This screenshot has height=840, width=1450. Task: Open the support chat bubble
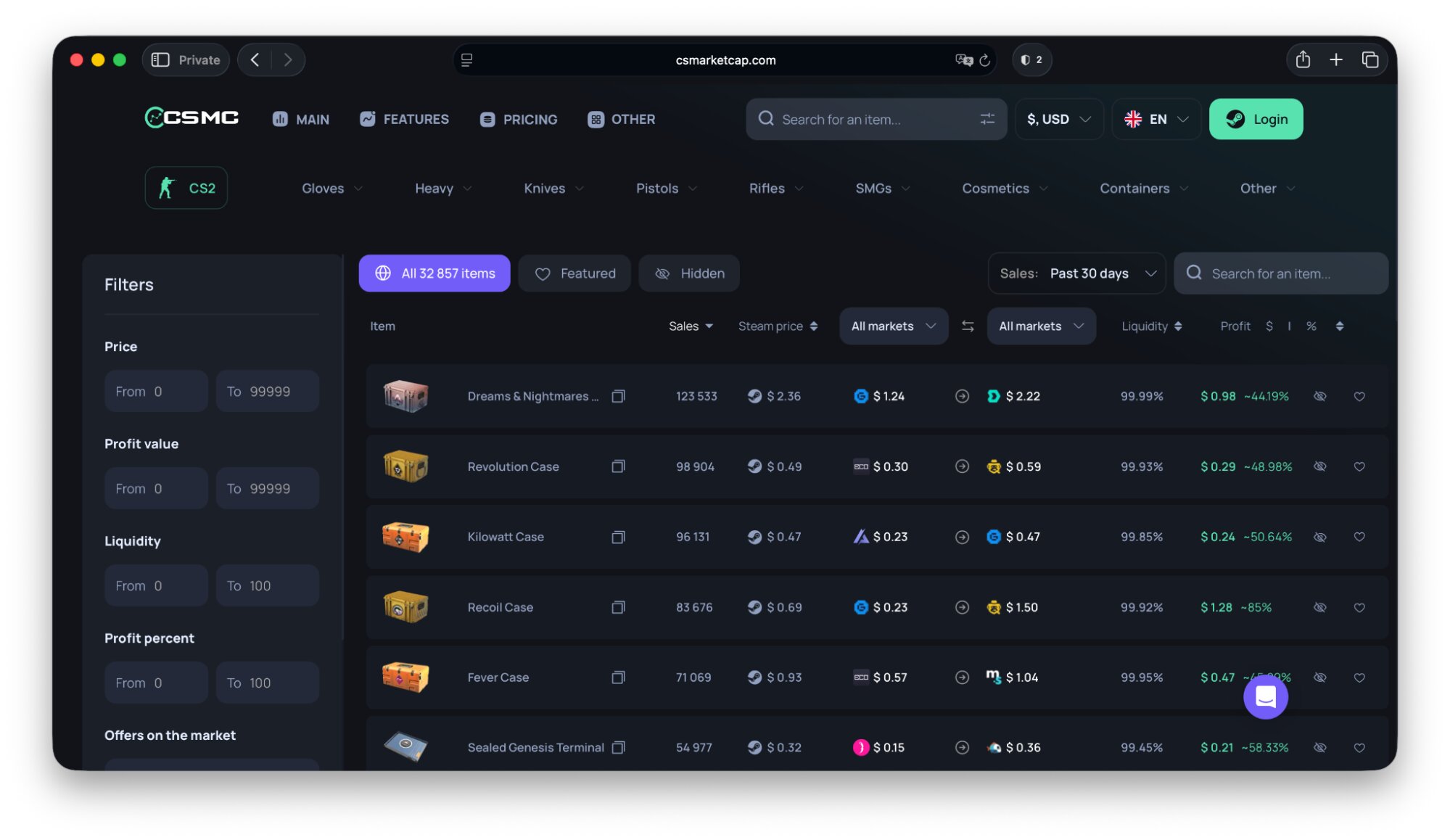click(1265, 696)
